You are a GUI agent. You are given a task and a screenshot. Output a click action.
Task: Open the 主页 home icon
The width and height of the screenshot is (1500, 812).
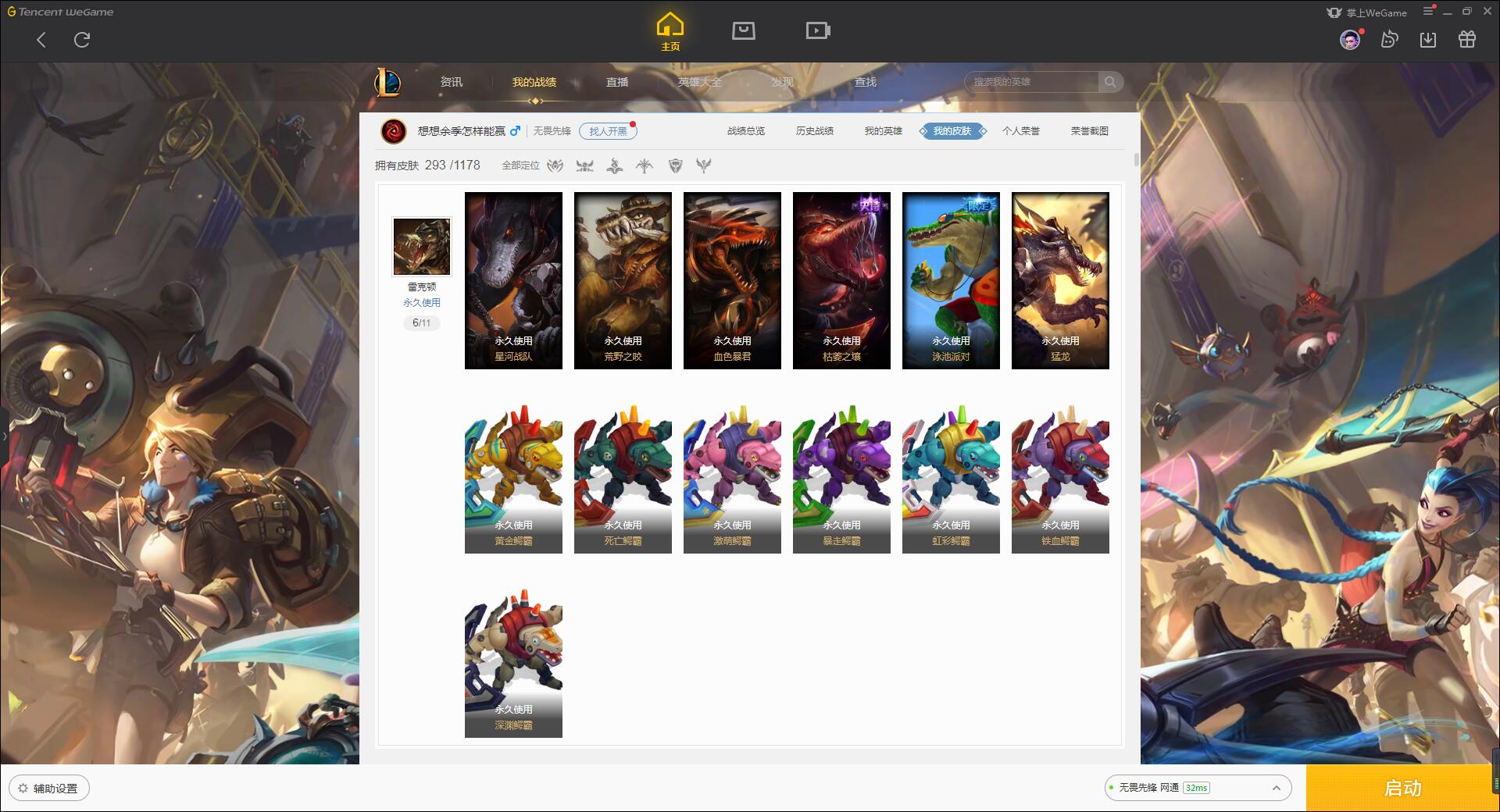(670, 32)
